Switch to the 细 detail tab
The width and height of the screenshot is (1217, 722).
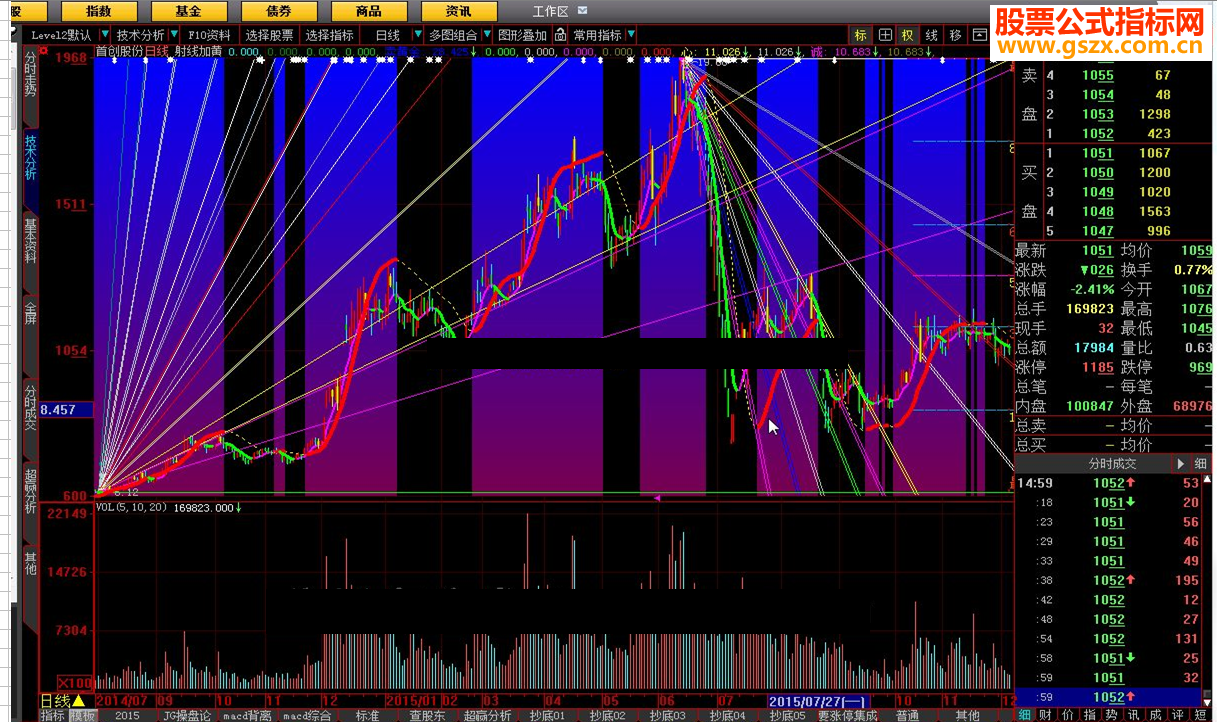[x=1025, y=715]
